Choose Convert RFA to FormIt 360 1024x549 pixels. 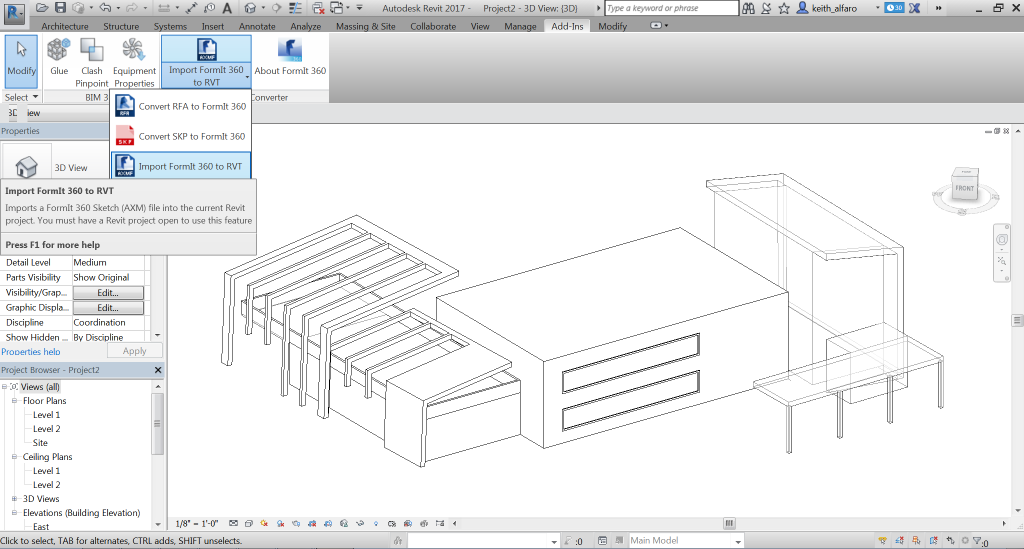click(x=181, y=106)
